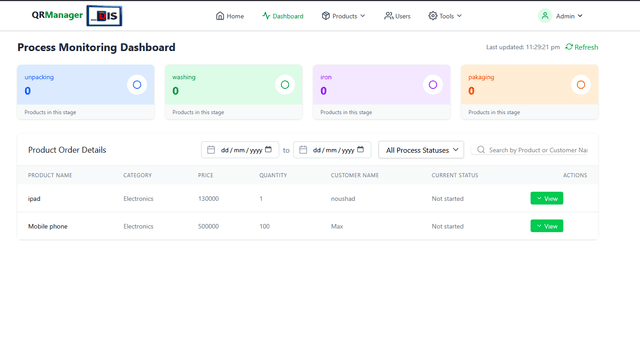The height and width of the screenshot is (364, 640).
Task: Click the orange circle icon in pakaging card
Action: 581,84
